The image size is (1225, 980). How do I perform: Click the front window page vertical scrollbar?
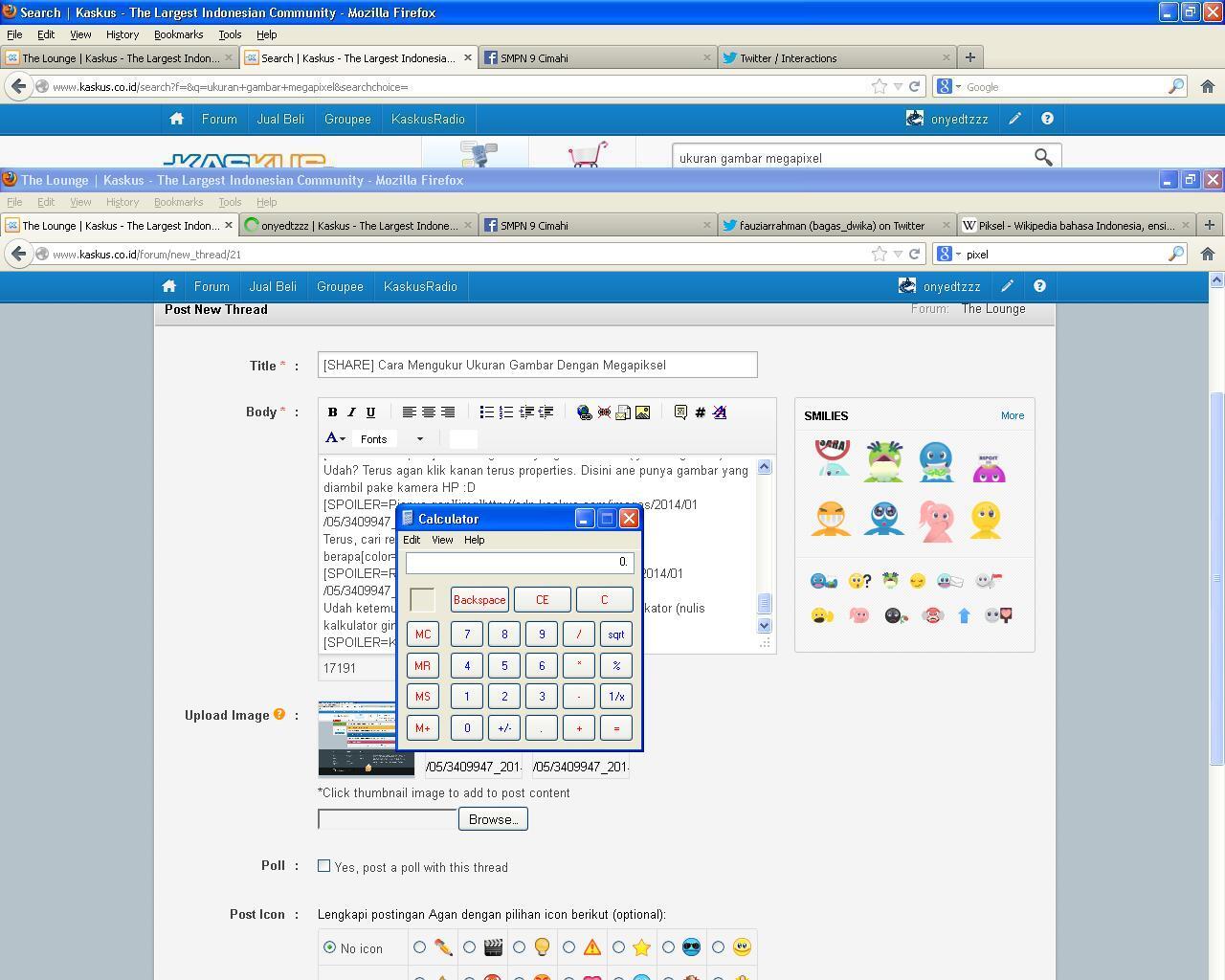point(1216,577)
